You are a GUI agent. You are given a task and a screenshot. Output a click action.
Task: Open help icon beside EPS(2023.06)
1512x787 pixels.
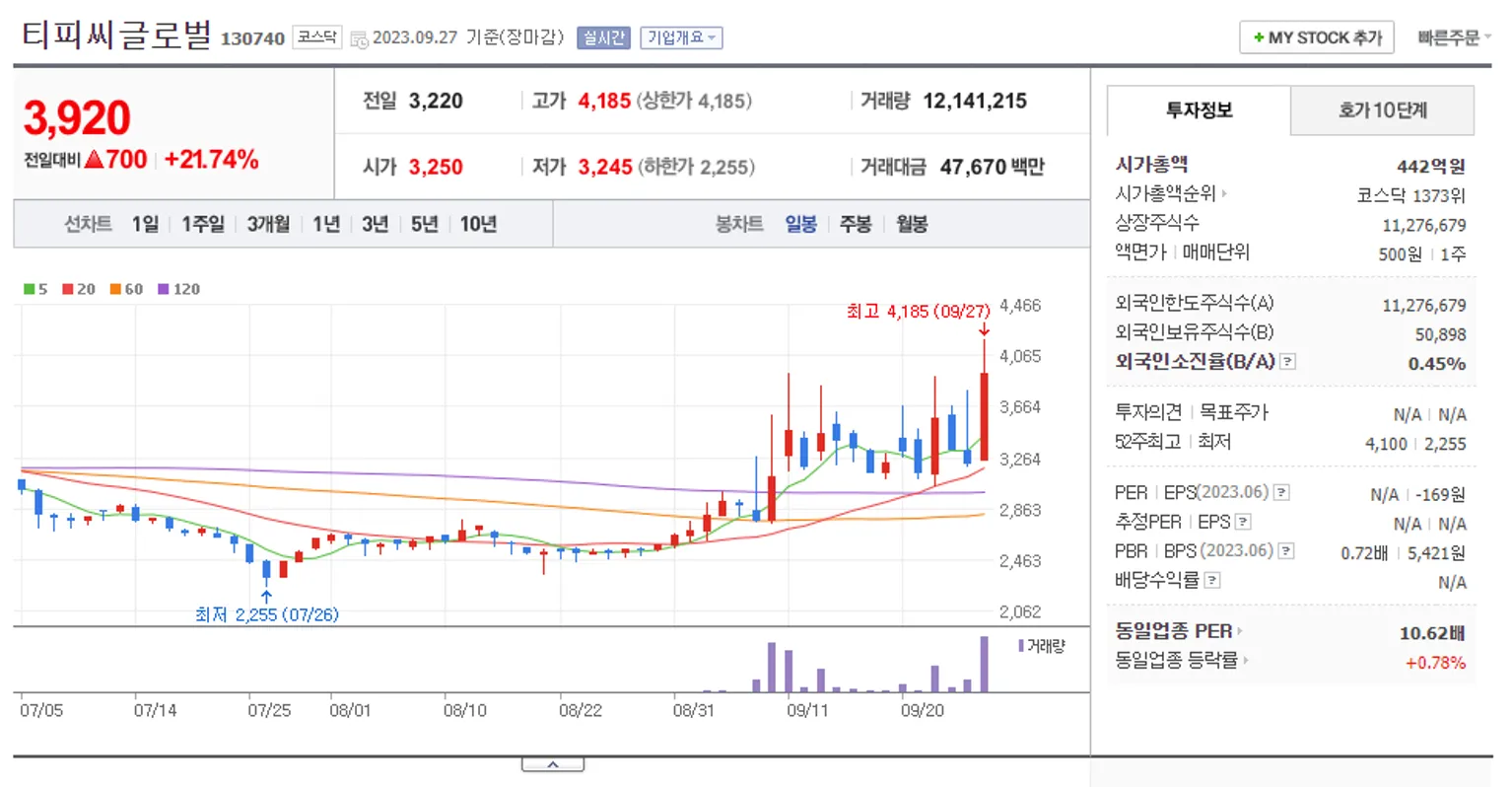tap(1281, 492)
